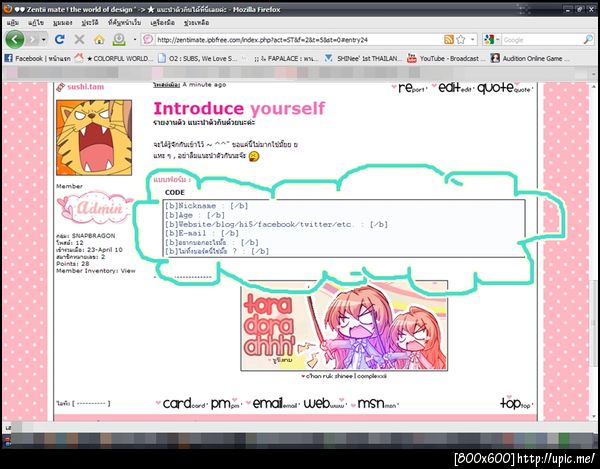This screenshot has width=600, height=469.
Task: Reload the page with the refresh icon
Action: pos(60,39)
